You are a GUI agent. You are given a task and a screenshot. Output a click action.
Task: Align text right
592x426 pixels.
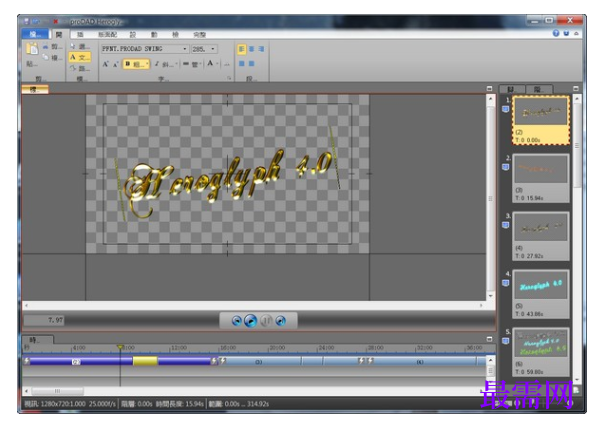tap(261, 49)
